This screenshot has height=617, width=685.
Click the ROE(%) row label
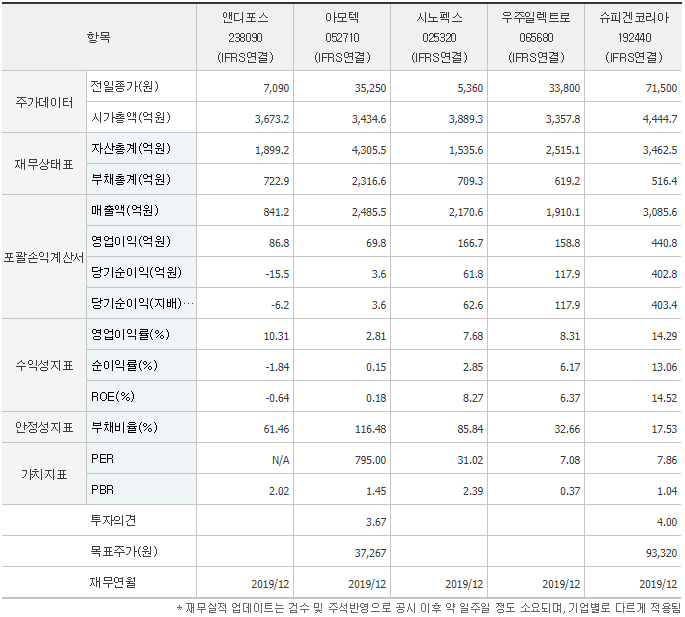pos(113,397)
